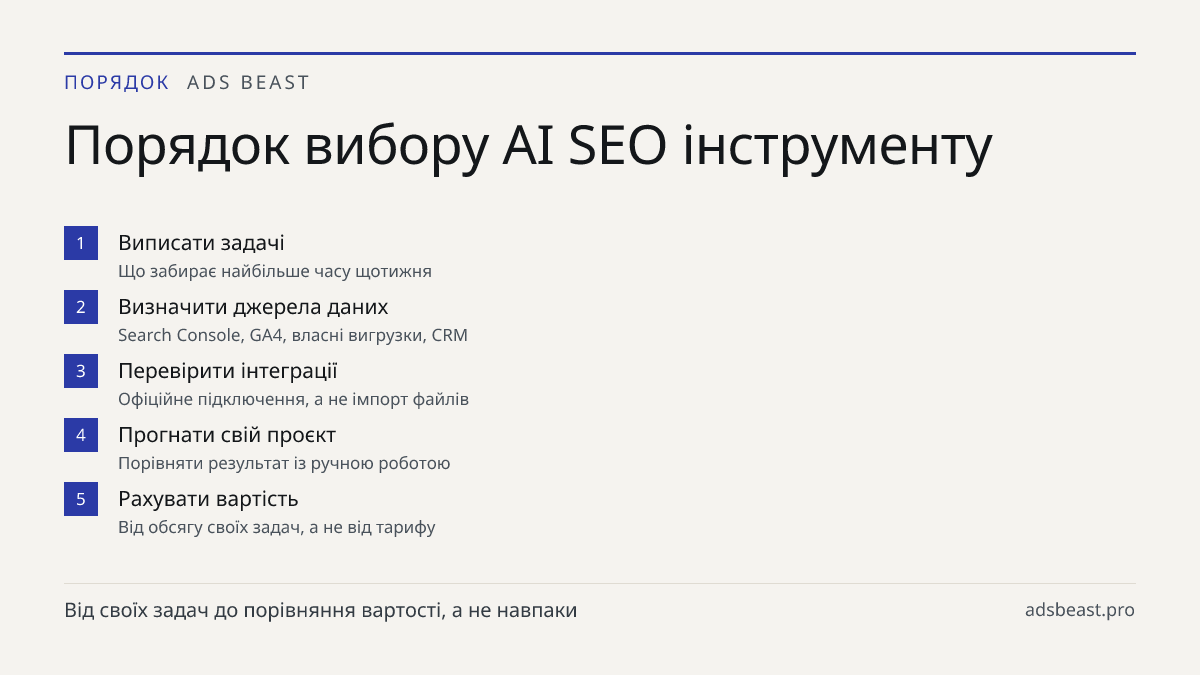This screenshot has height=675, width=1200.
Task: Click 'Search Console, GA4, власні вигрузки, CRM'
Action: coord(293,335)
